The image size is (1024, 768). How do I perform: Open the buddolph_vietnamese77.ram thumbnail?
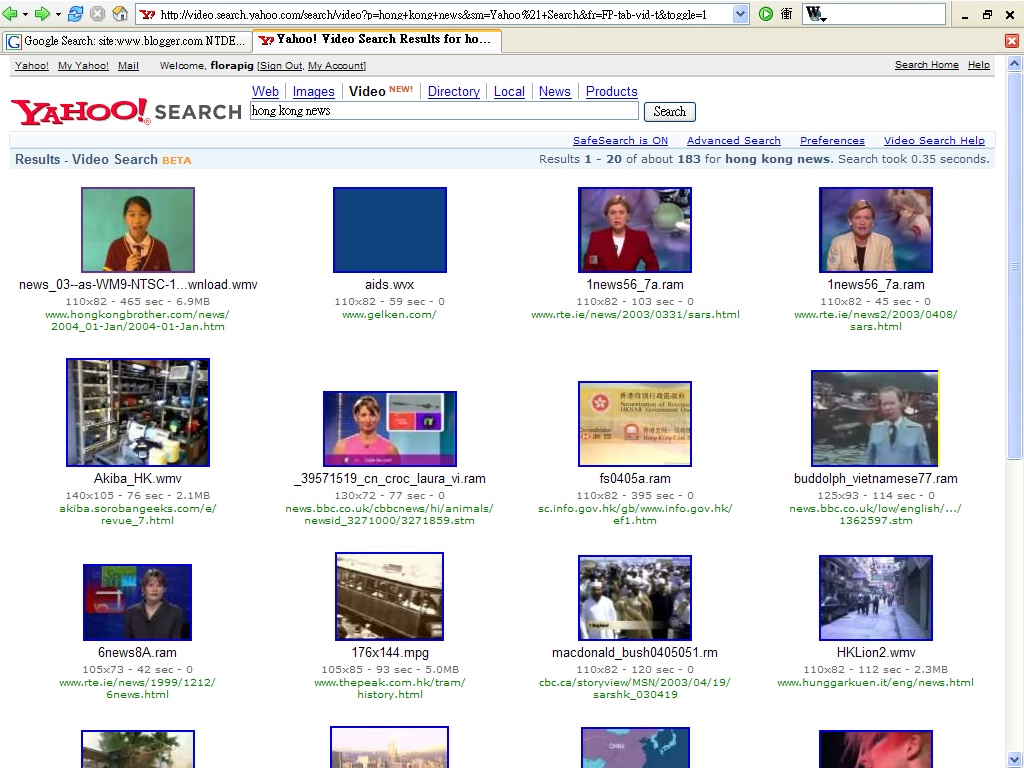click(x=875, y=418)
